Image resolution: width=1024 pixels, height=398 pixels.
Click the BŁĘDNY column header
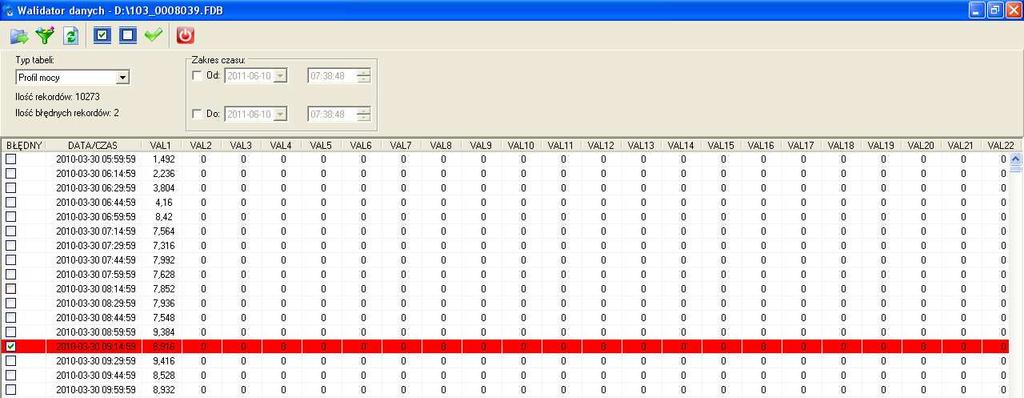[24, 145]
